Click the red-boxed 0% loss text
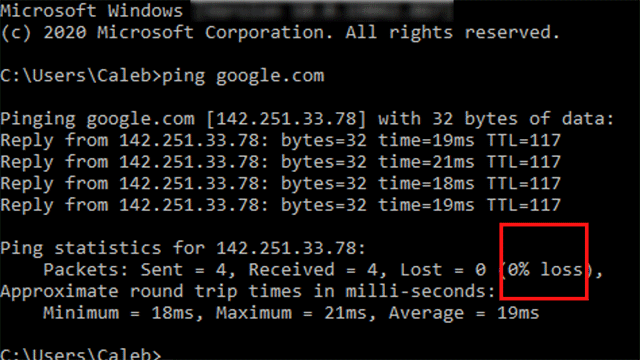Viewport: 640px width, 360px height. pos(546,270)
